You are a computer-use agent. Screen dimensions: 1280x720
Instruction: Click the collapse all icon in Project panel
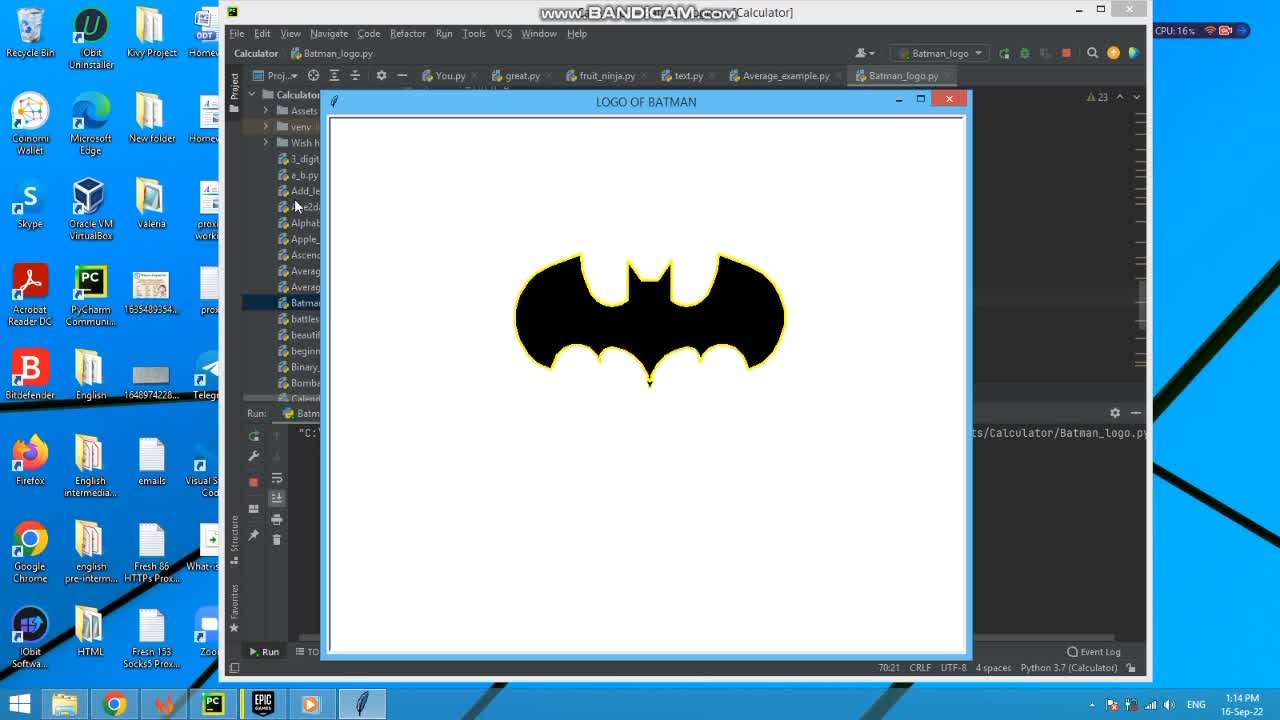(x=355, y=75)
